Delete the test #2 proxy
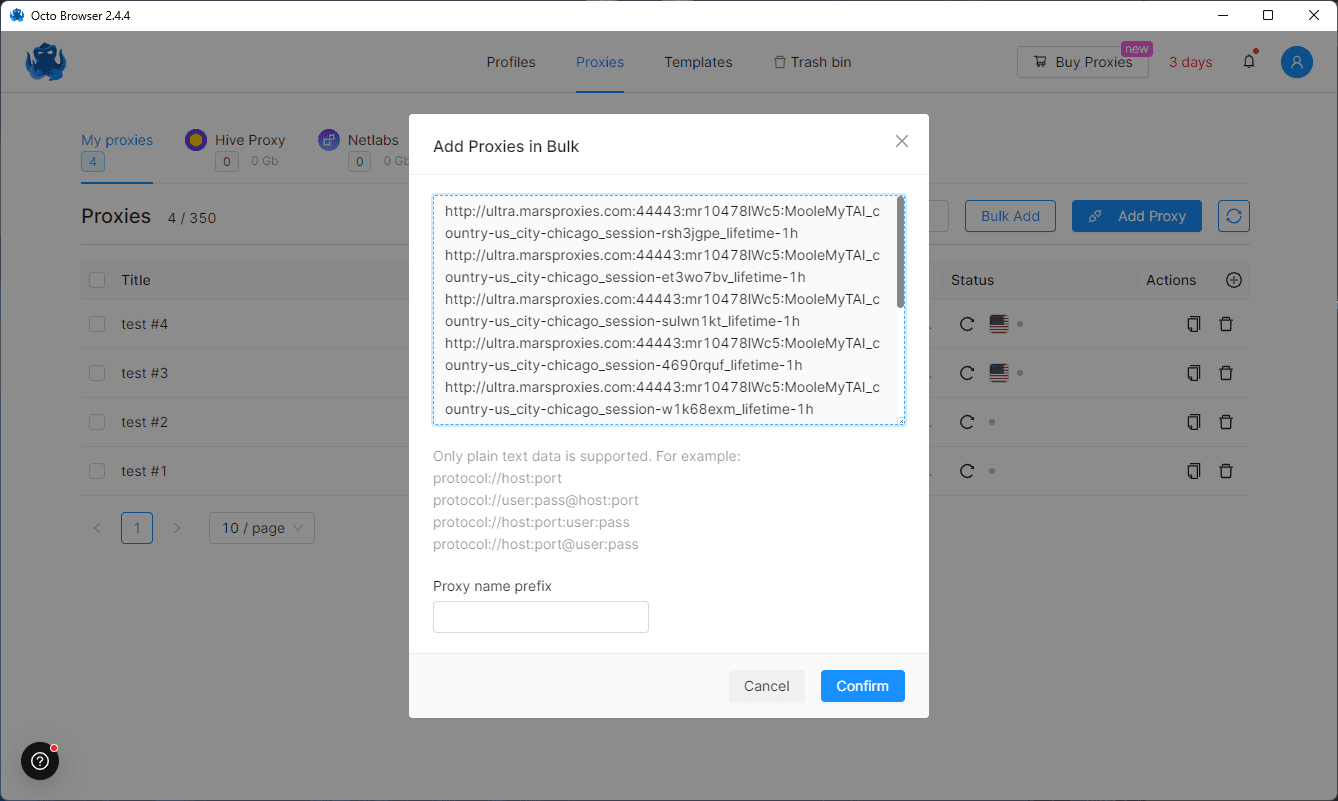 pyautogui.click(x=1226, y=422)
